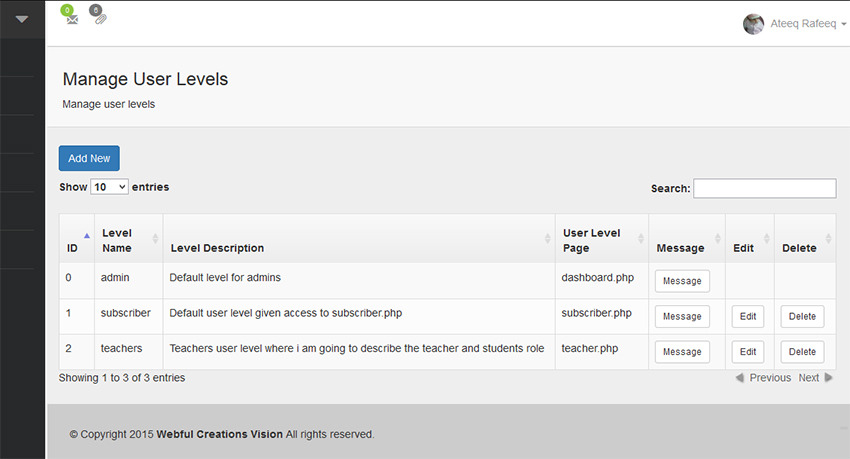Sort by User Level Page column
This screenshot has height=459, width=850.
(602, 238)
